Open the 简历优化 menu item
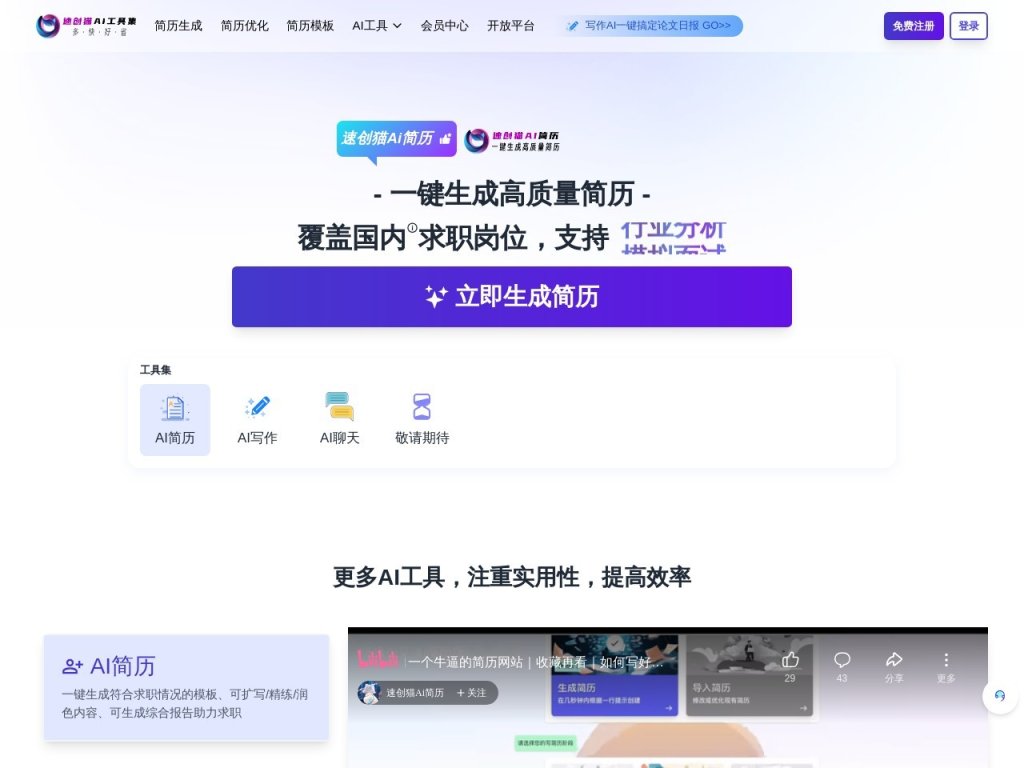This screenshot has width=1024, height=768. coord(244,26)
